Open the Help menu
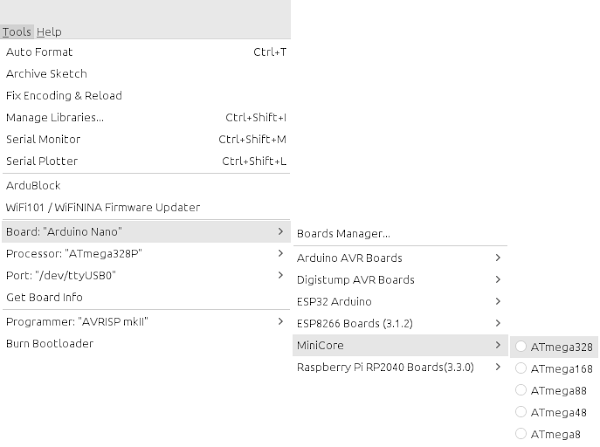 coord(49,32)
